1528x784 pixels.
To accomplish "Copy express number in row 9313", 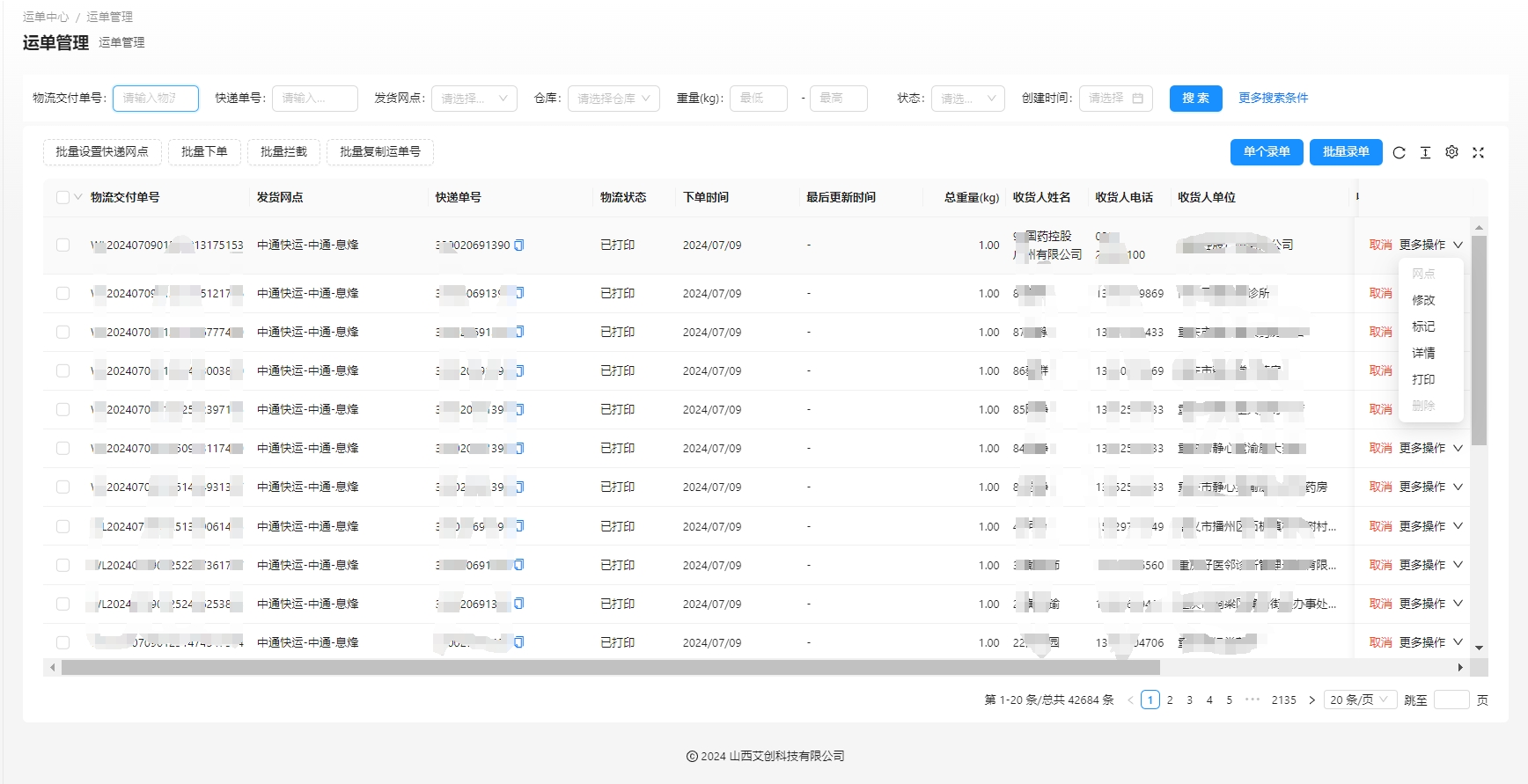I will [x=519, y=487].
